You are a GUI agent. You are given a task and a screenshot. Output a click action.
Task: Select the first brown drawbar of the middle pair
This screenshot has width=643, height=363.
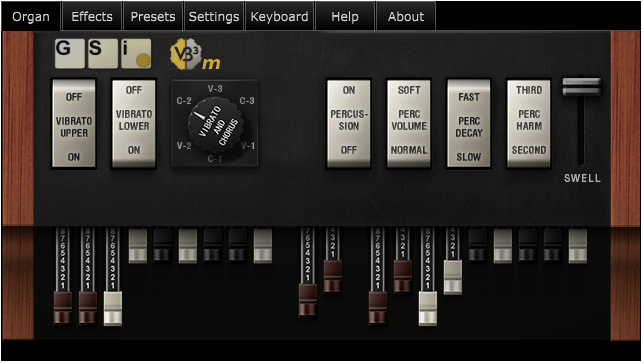[308, 300]
